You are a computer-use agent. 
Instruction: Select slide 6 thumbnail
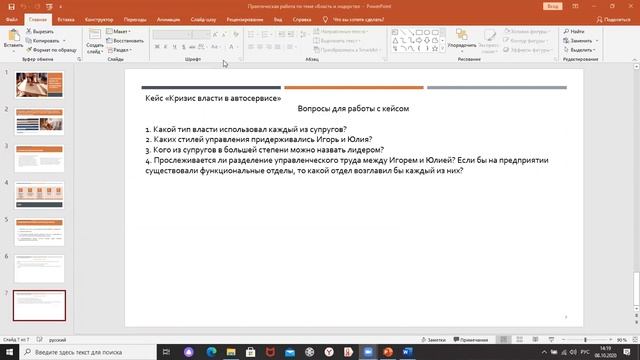39,269
